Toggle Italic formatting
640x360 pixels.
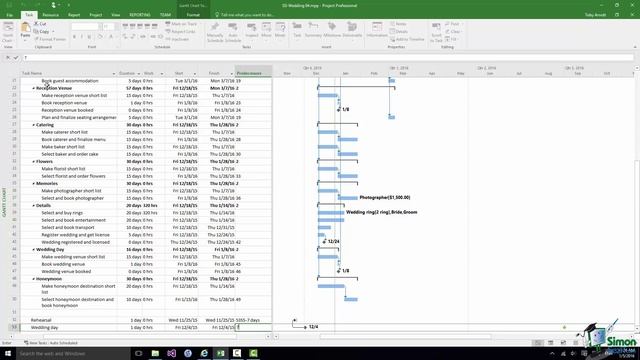[82, 37]
